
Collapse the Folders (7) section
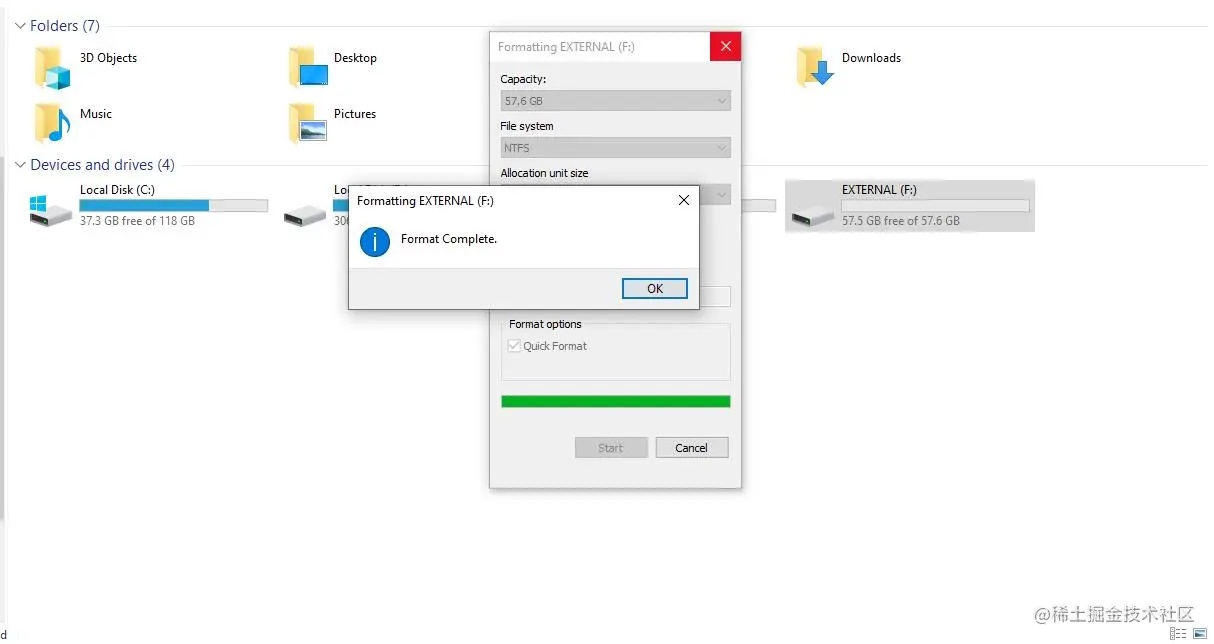click(20, 26)
